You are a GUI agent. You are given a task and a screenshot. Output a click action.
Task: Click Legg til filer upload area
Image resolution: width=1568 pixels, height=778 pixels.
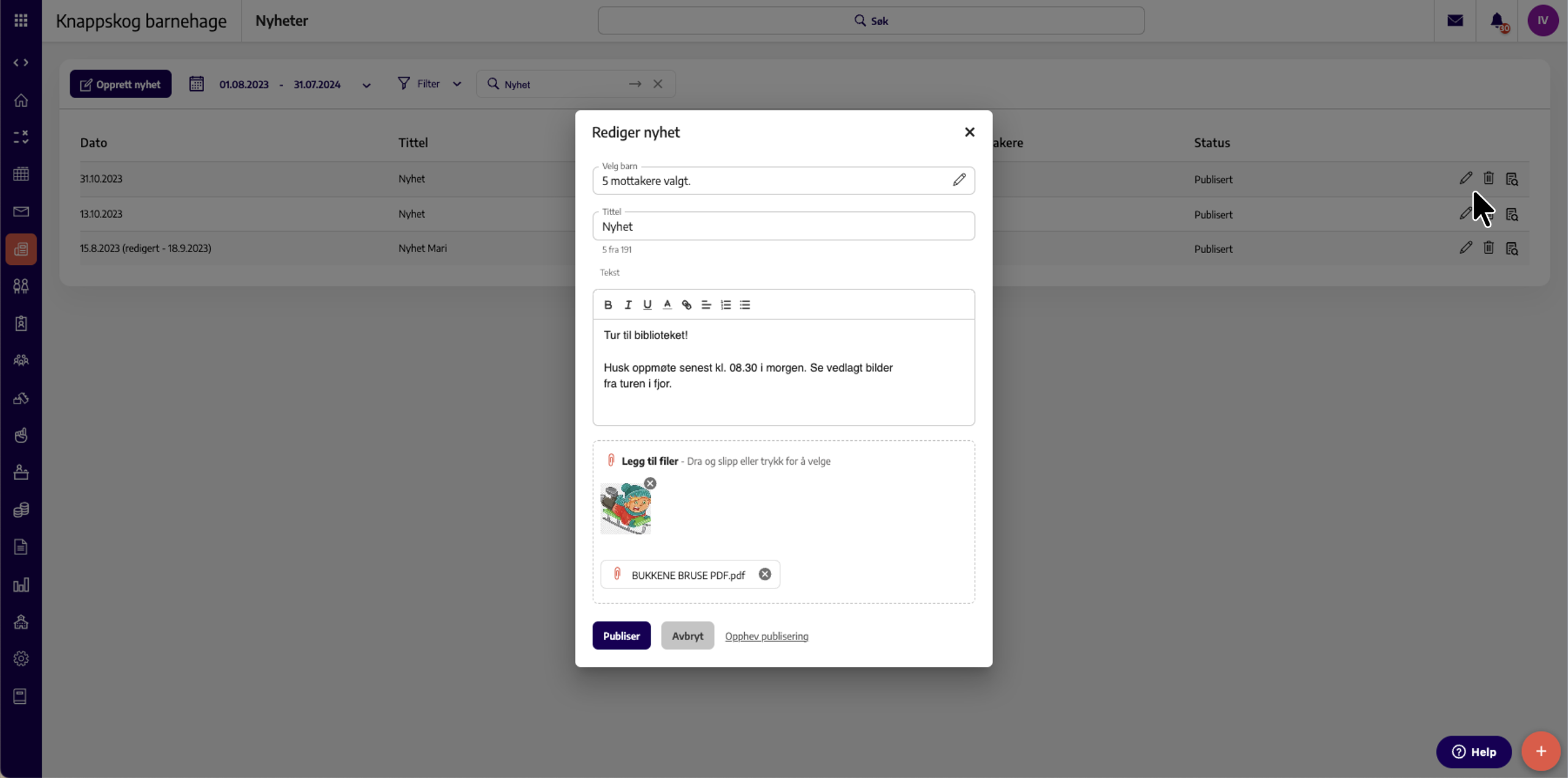(783, 461)
